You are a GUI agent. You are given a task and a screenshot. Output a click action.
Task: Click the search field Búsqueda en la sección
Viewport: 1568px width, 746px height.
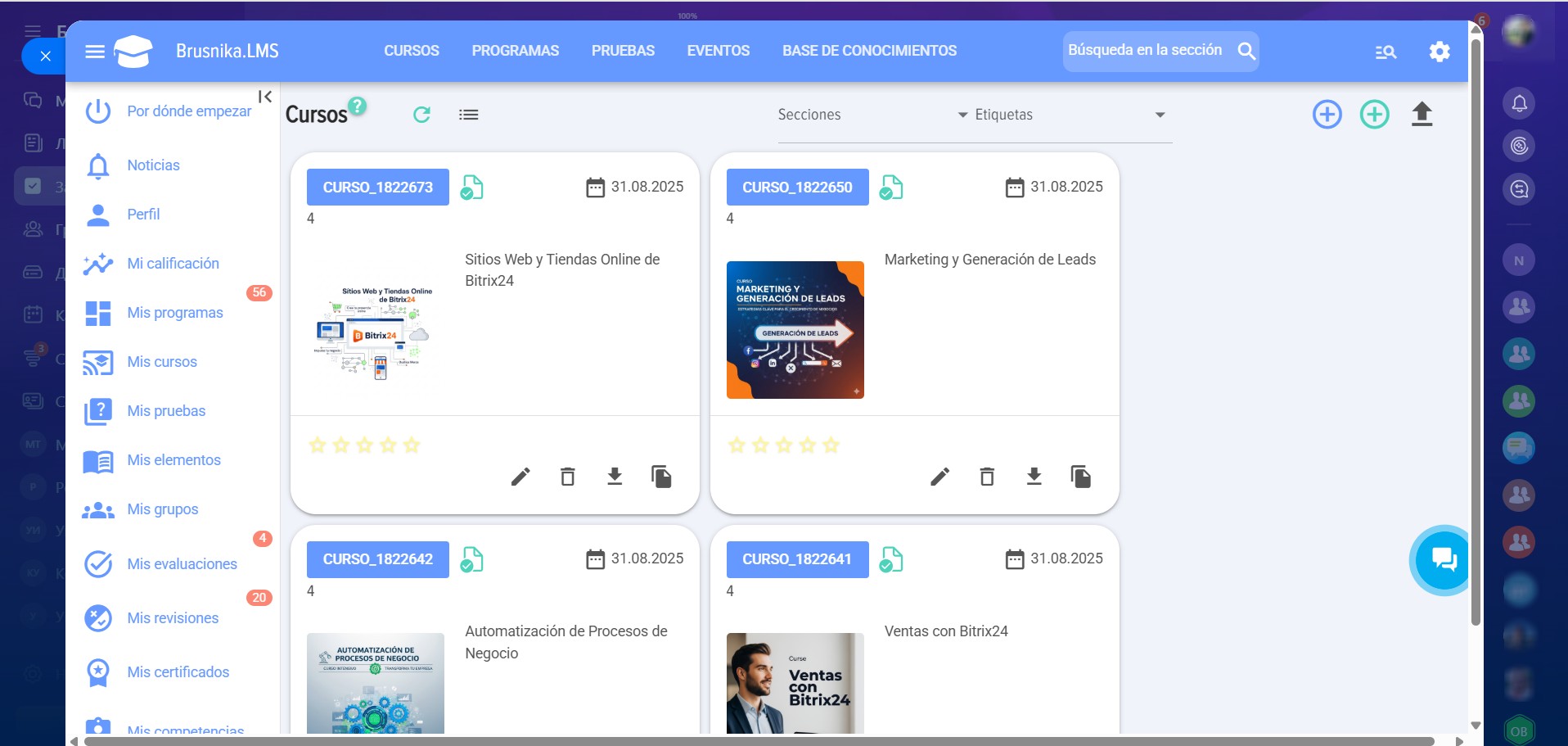click(1146, 51)
